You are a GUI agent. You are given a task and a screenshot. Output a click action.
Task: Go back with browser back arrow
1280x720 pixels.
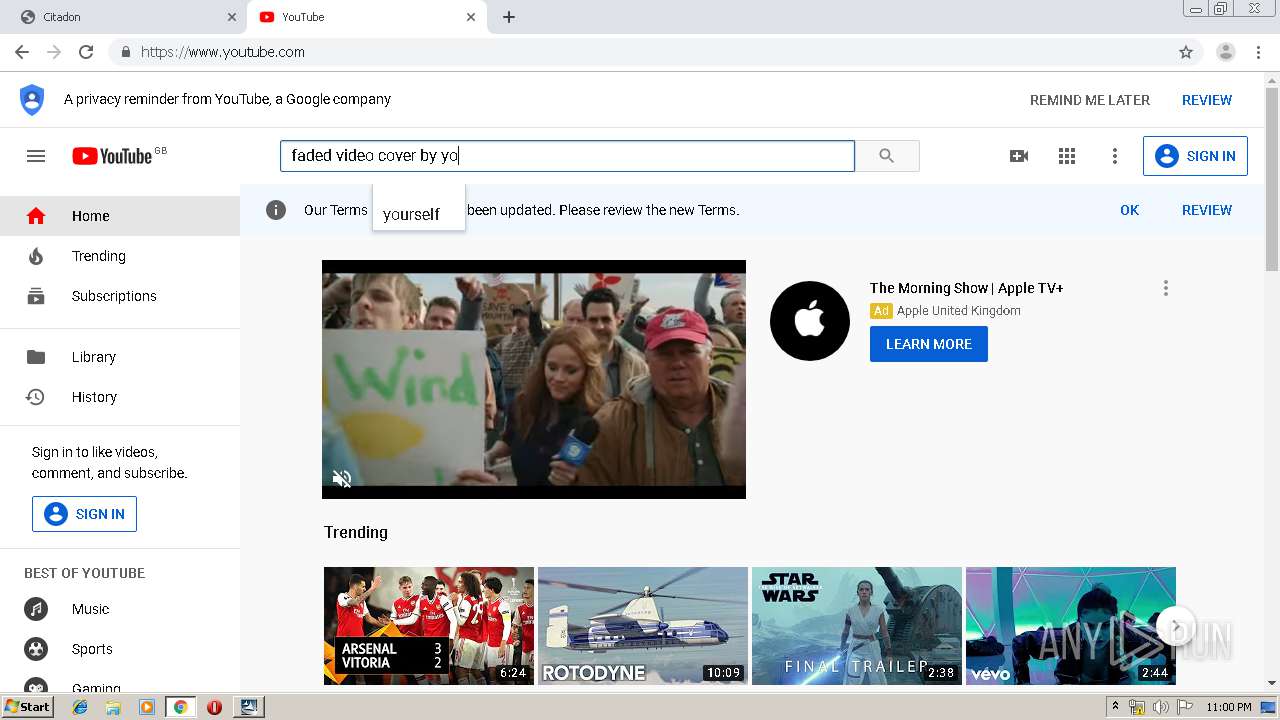[x=22, y=52]
